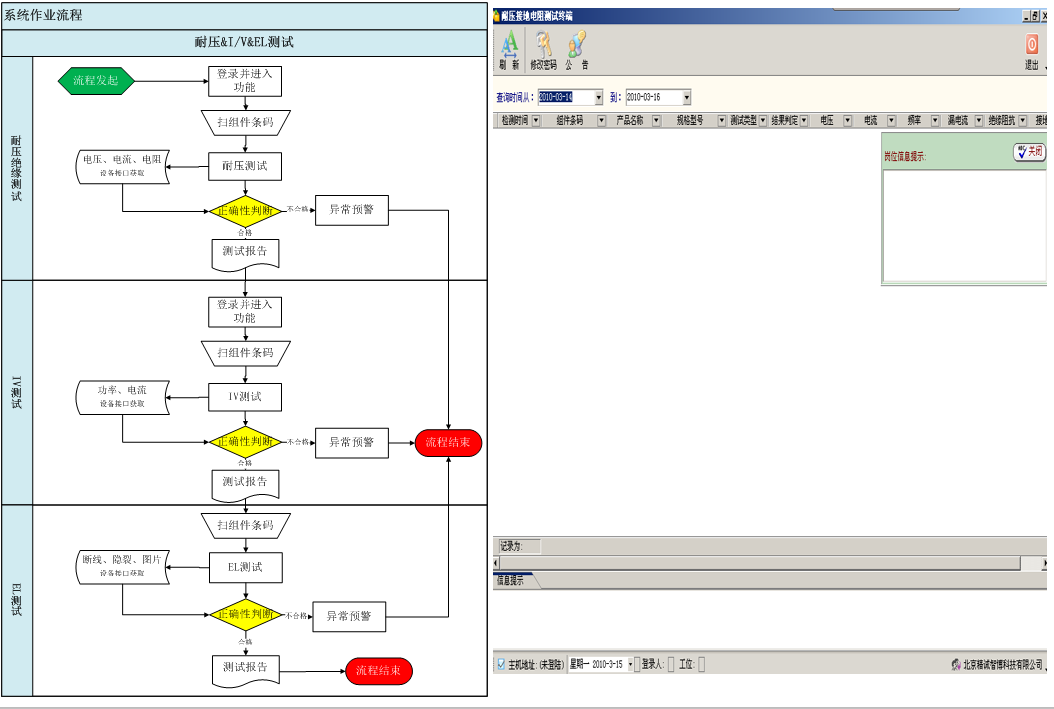Open the 检测时间 column filter dropdown
The image size is (1054, 709).
click(x=536, y=121)
